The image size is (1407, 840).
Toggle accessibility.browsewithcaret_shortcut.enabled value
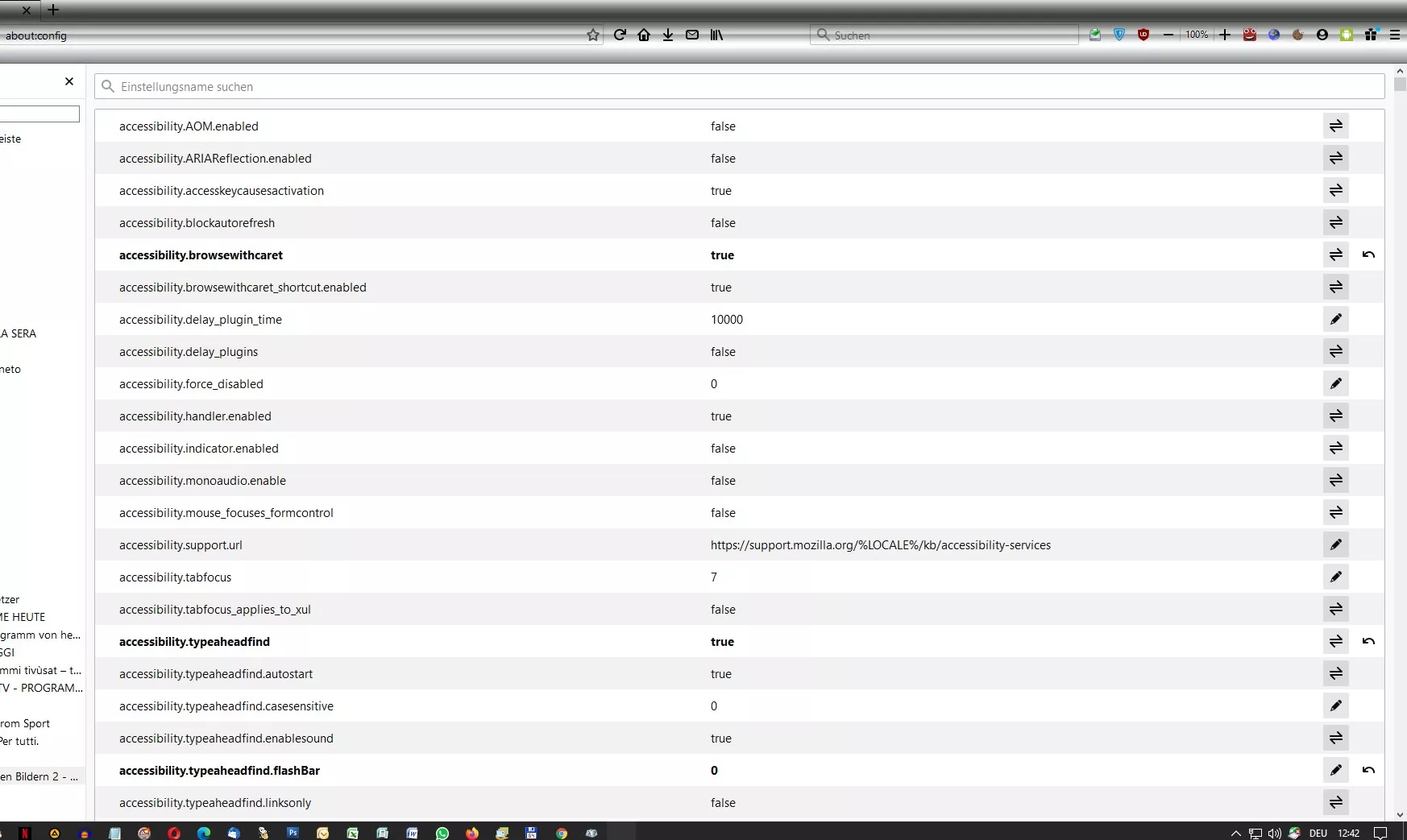pos(1336,287)
